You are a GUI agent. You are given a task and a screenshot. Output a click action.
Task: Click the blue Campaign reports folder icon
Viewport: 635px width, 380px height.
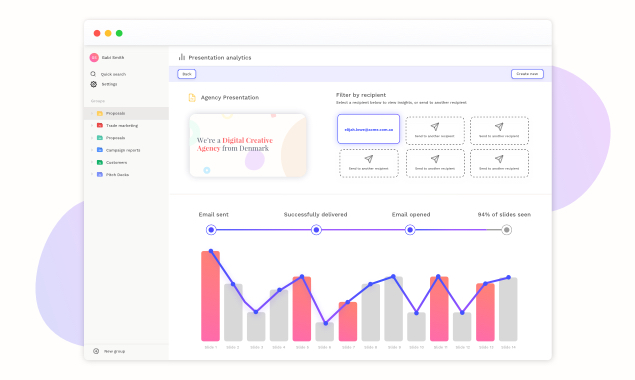tap(100, 150)
